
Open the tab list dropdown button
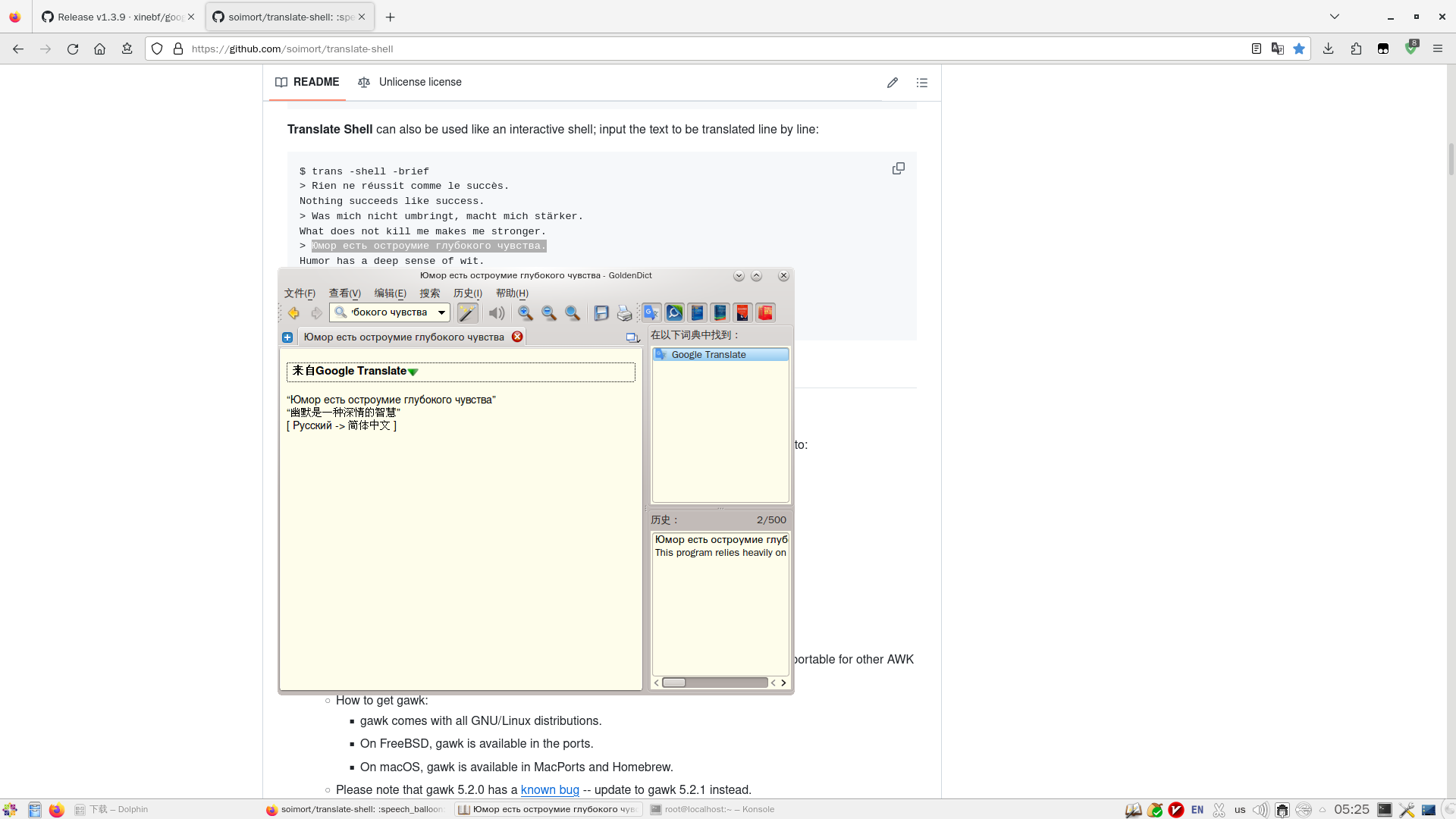click(632, 337)
